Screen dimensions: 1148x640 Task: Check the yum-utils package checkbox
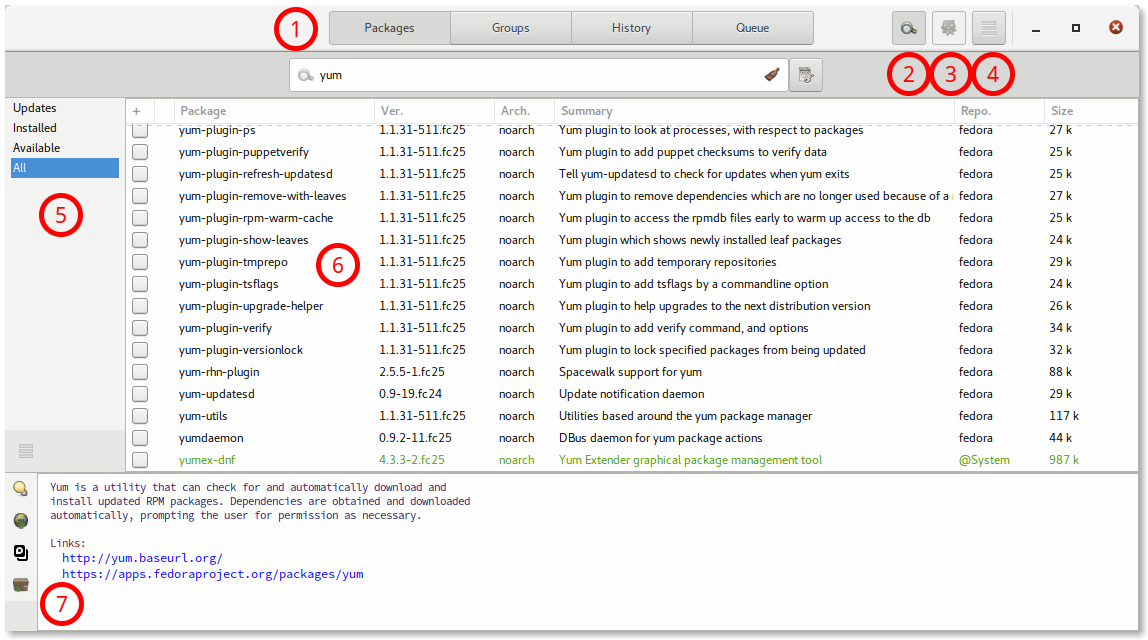click(x=140, y=416)
